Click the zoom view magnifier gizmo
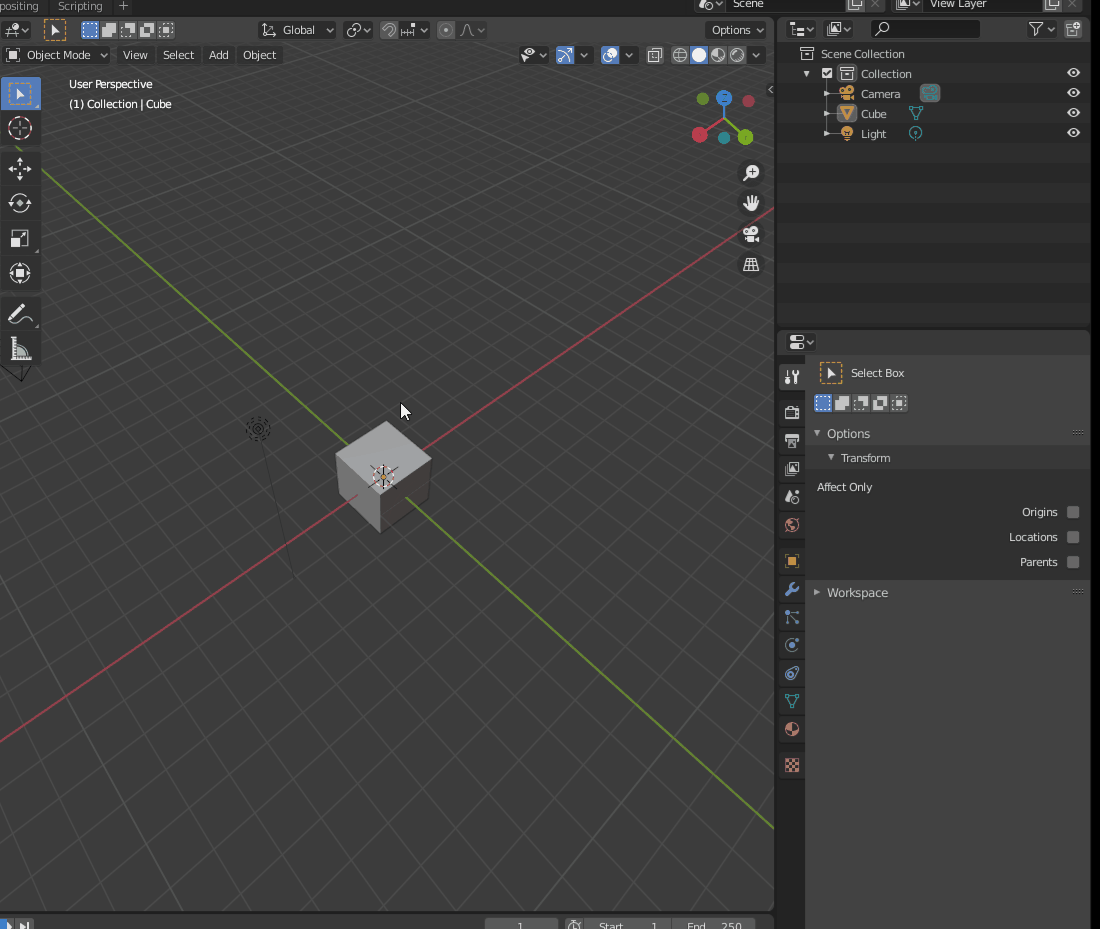The width and height of the screenshot is (1100, 929). 751,173
